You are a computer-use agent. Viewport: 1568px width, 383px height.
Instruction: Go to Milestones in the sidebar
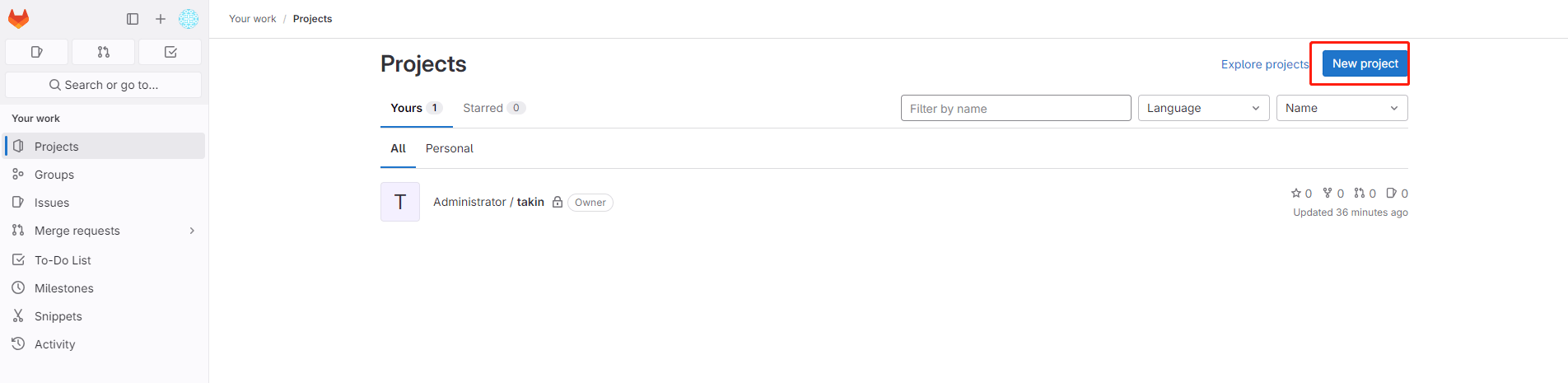click(64, 288)
